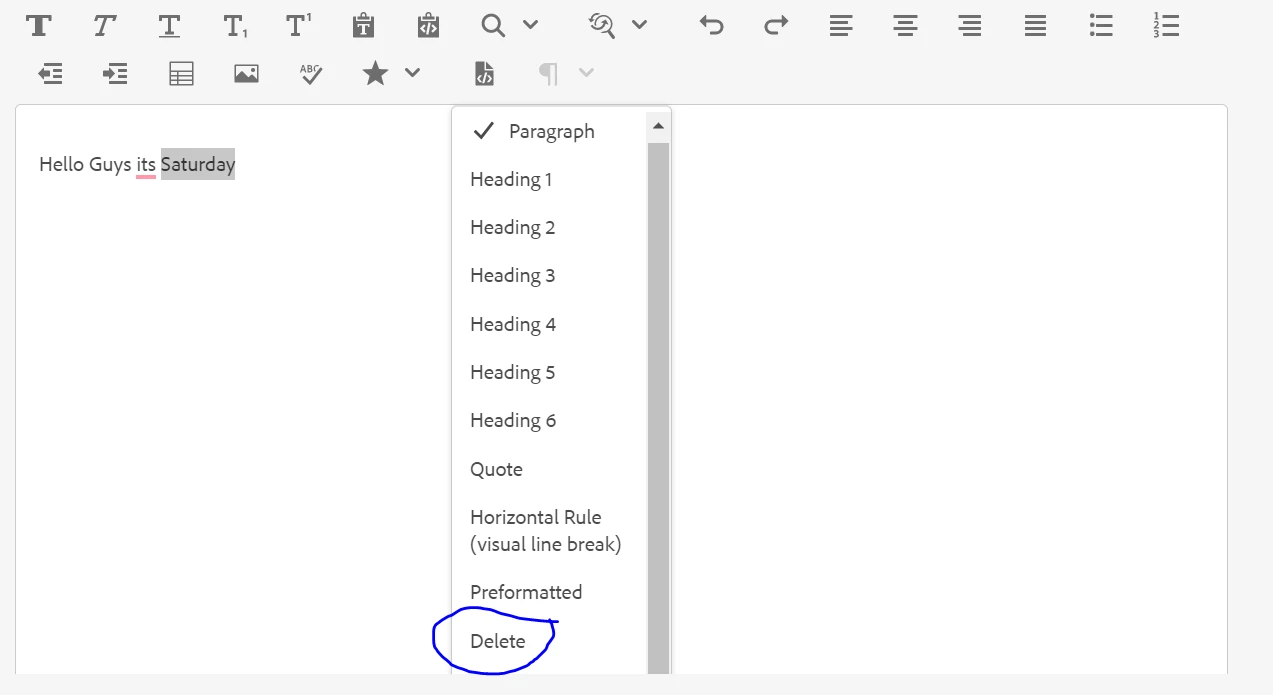The height and width of the screenshot is (695, 1273).
Task: Open source edit code icon
Action: pyautogui.click(x=484, y=73)
